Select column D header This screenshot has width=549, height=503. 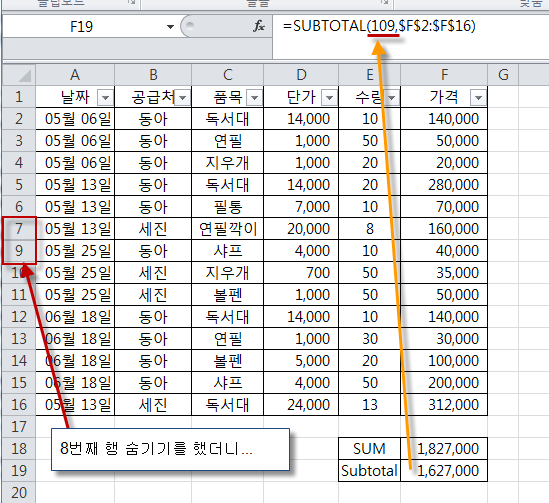(301, 75)
